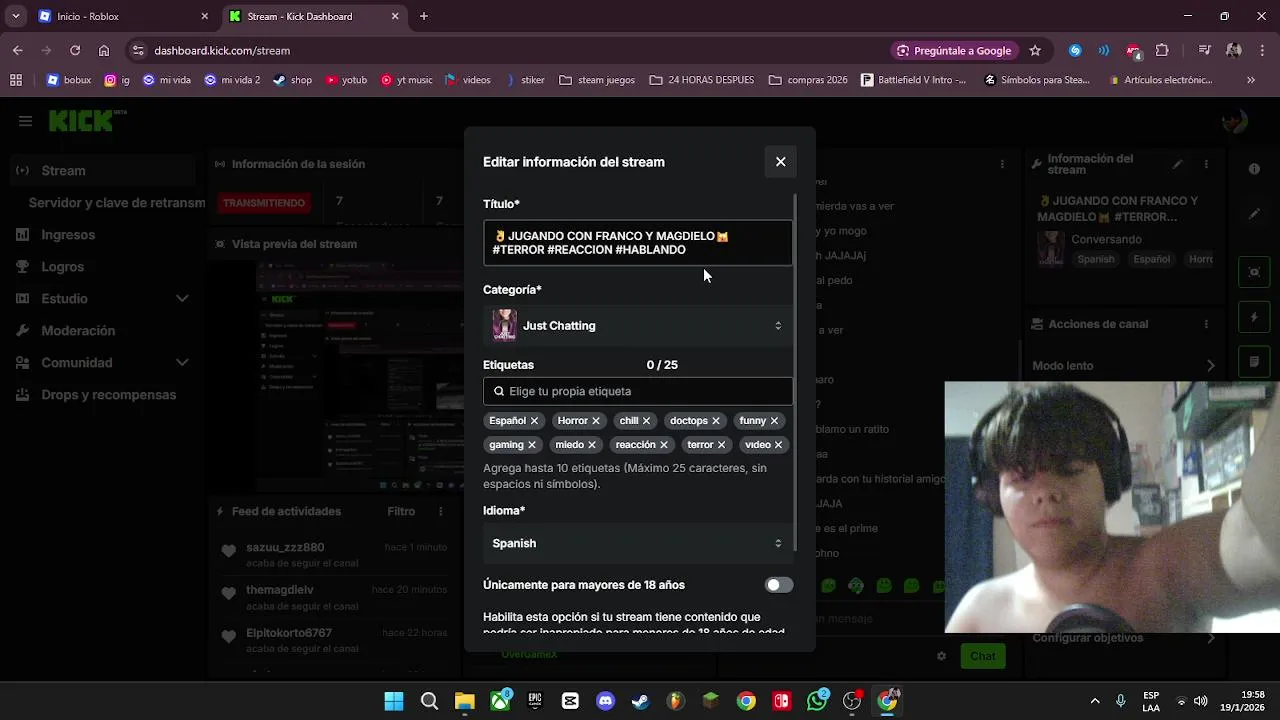Screen dimensions: 1280x720
Task: Toggle Únicamente para mayores de 18 años
Action: tap(779, 585)
